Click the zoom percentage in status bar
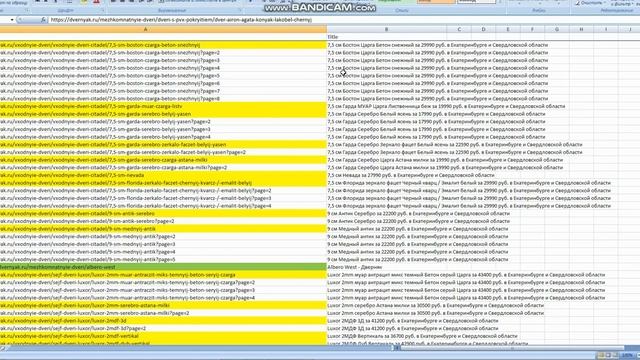 tap(628, 356)
